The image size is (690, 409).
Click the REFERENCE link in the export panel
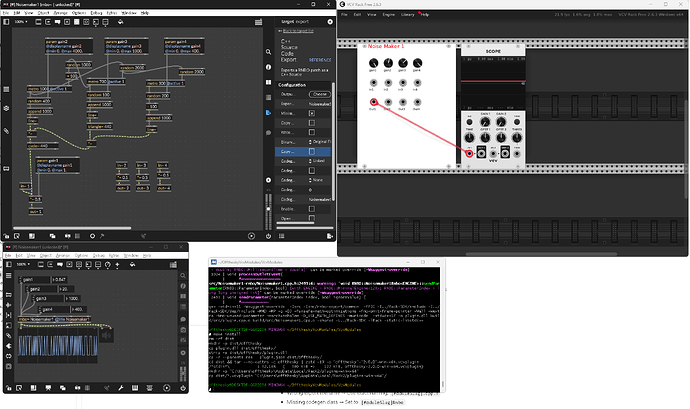click(x=322, y=59)
